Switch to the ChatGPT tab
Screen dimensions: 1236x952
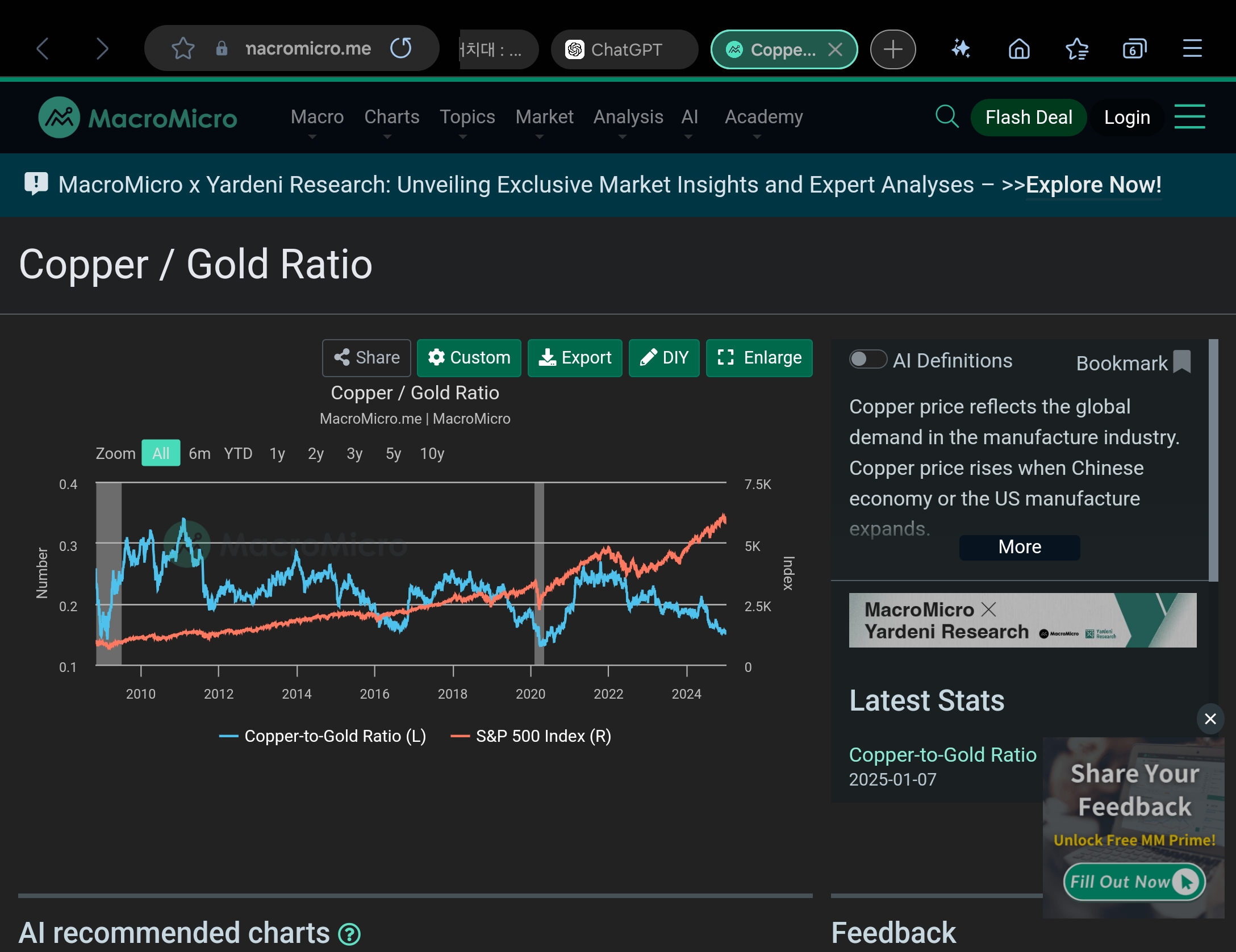tap(624, 49)
